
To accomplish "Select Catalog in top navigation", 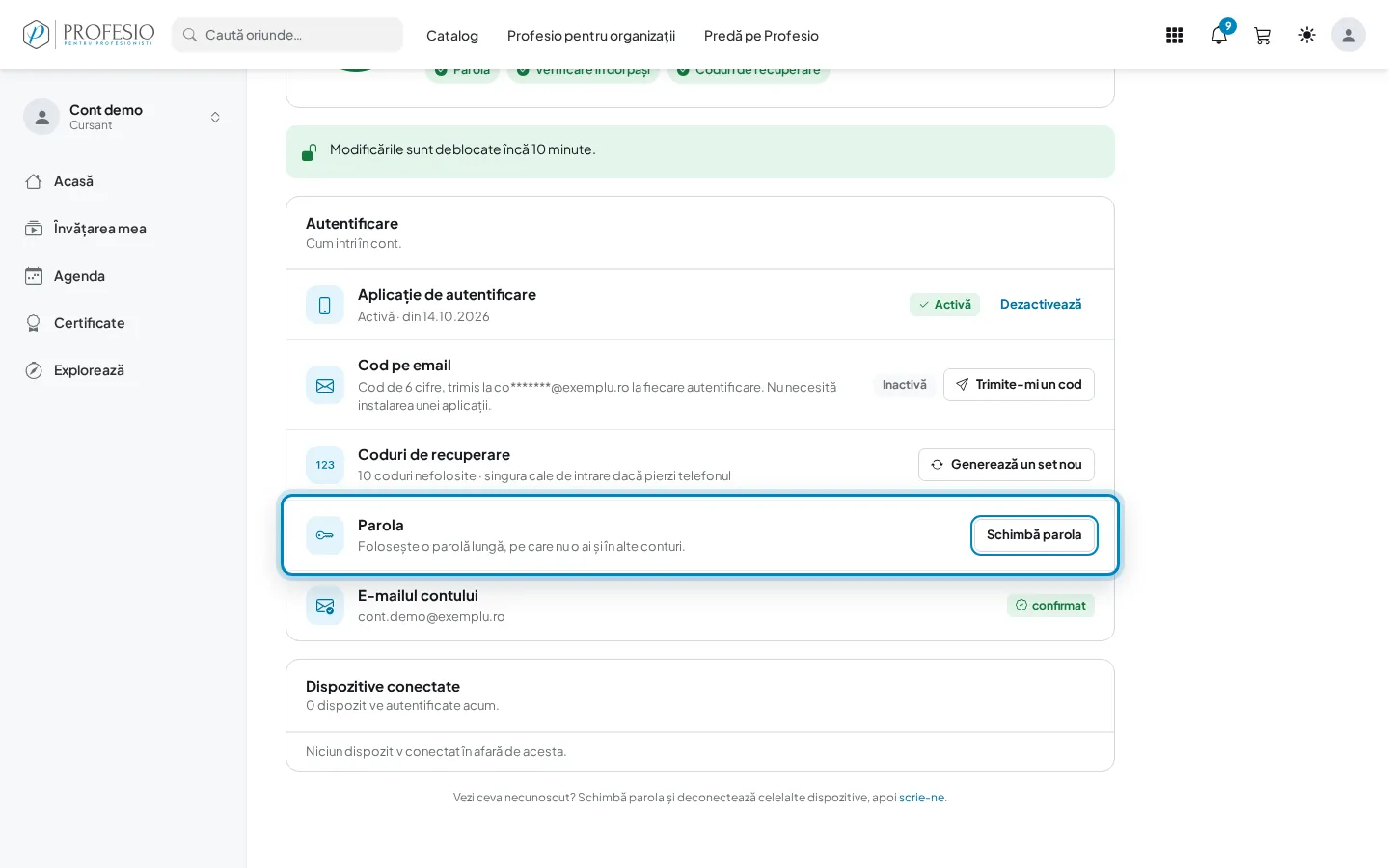I will point(452,36).
